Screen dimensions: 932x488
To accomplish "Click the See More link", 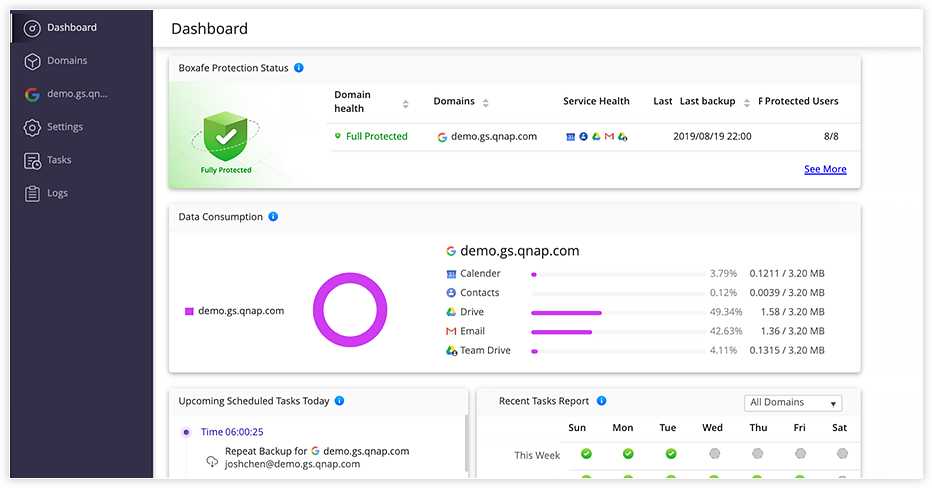I will [825, 169].
